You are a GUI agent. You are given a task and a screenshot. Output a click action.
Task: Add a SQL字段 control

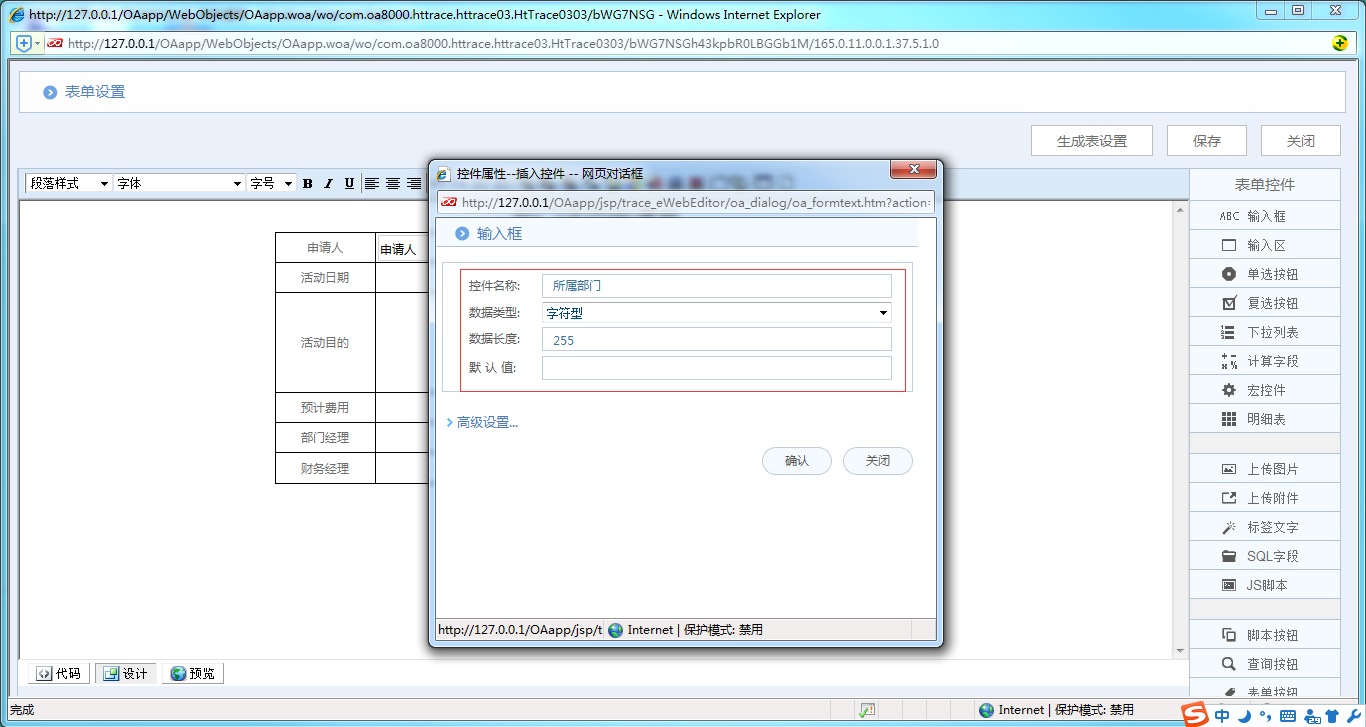click(1264, 555)
